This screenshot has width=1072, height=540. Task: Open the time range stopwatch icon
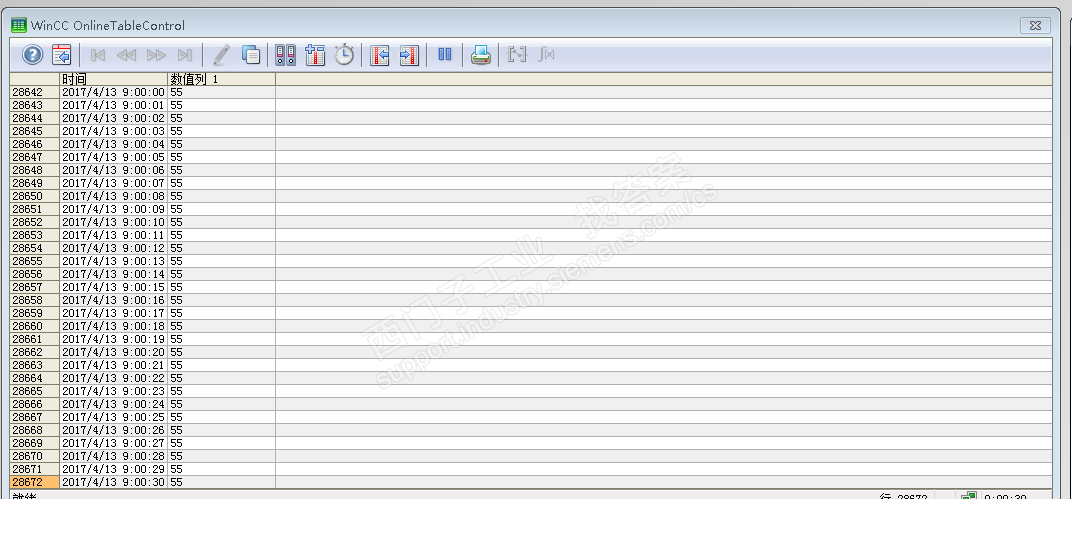[344, 55]
